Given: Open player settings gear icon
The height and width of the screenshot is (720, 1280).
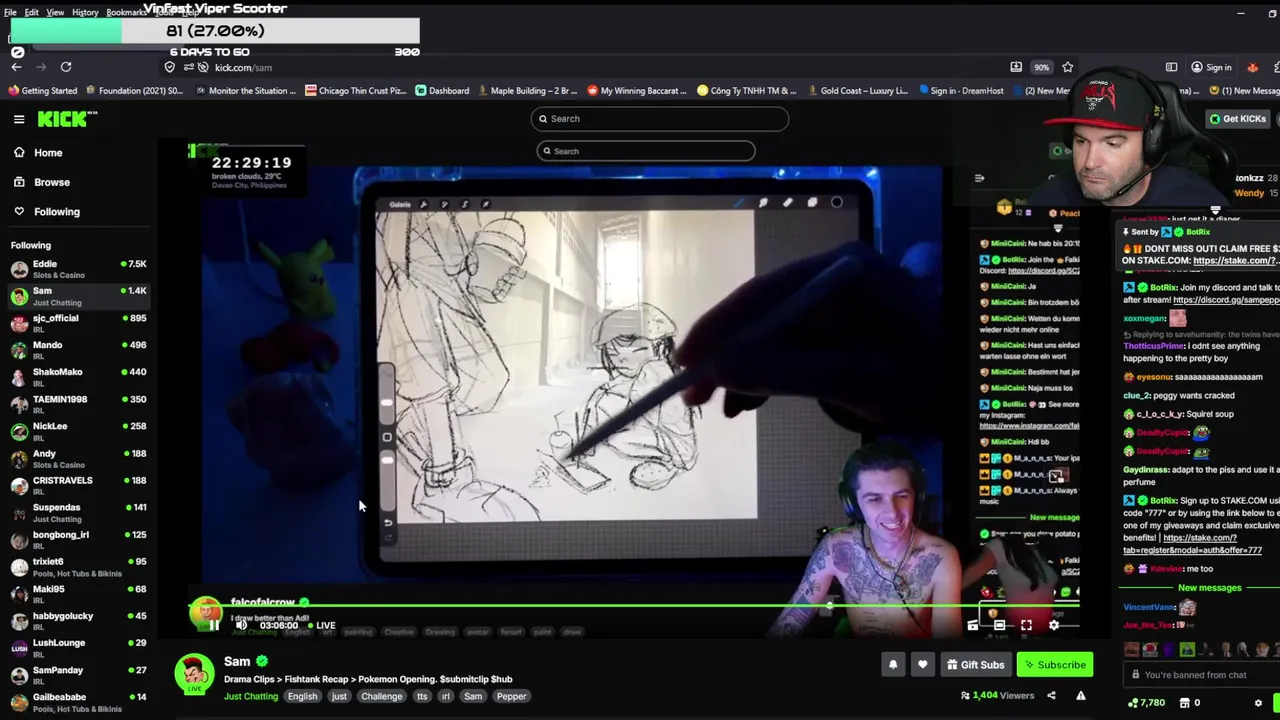Looking at the screenshot, I should click(1053, 625).
